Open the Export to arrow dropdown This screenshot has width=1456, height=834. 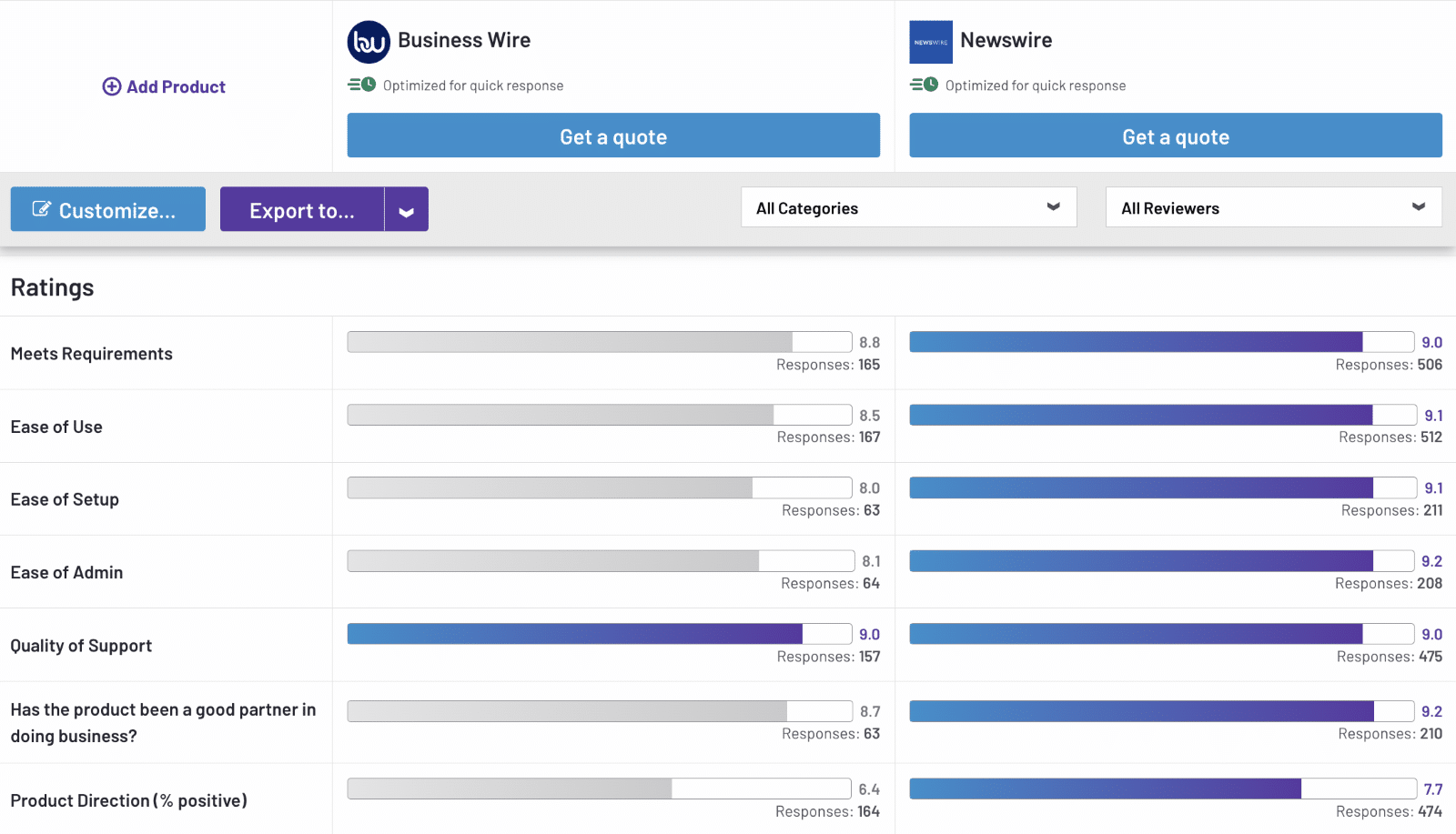[407, 209]
